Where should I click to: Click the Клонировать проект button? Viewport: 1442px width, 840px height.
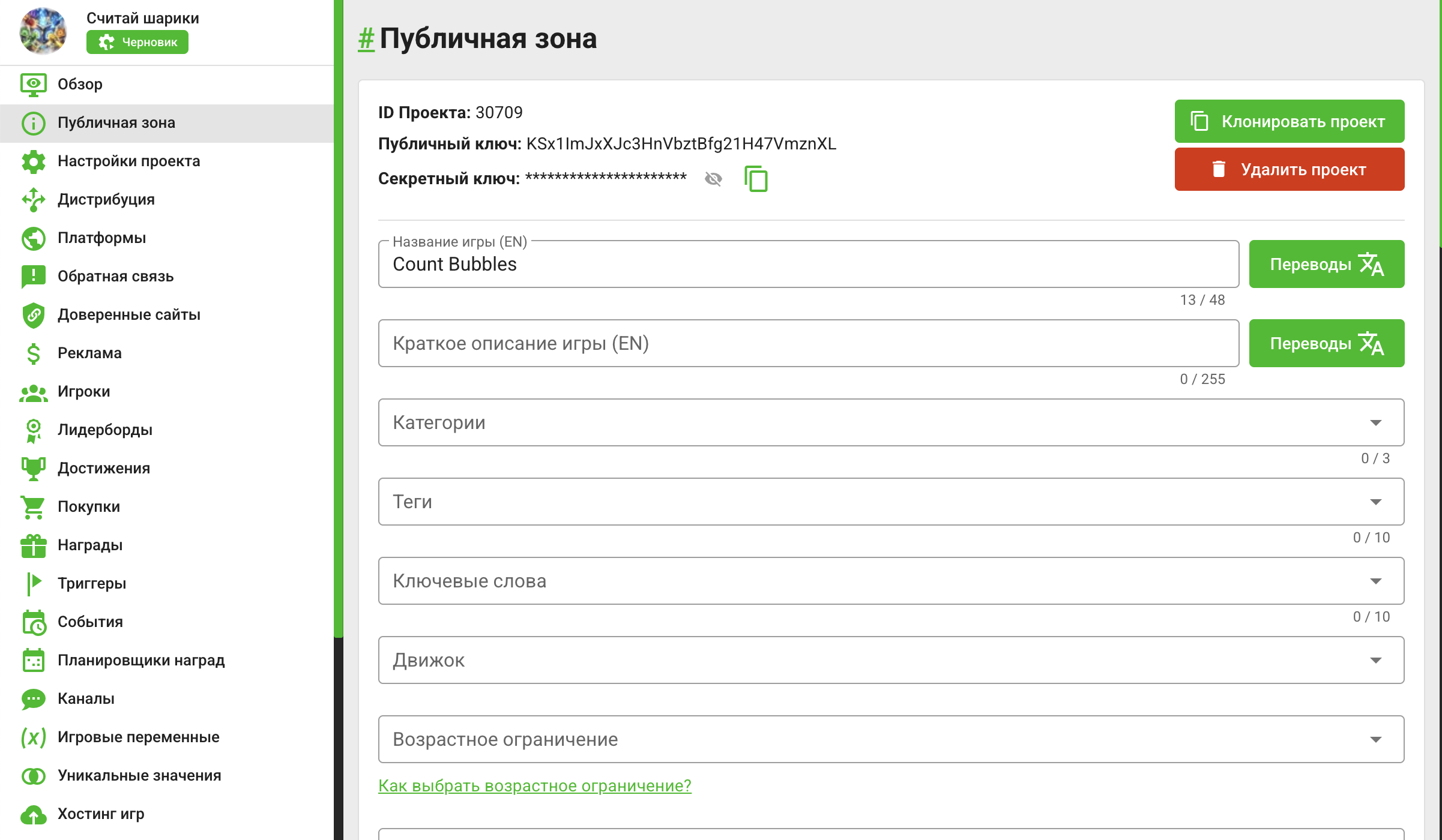pyautogui.click(x=1290, y=121)
